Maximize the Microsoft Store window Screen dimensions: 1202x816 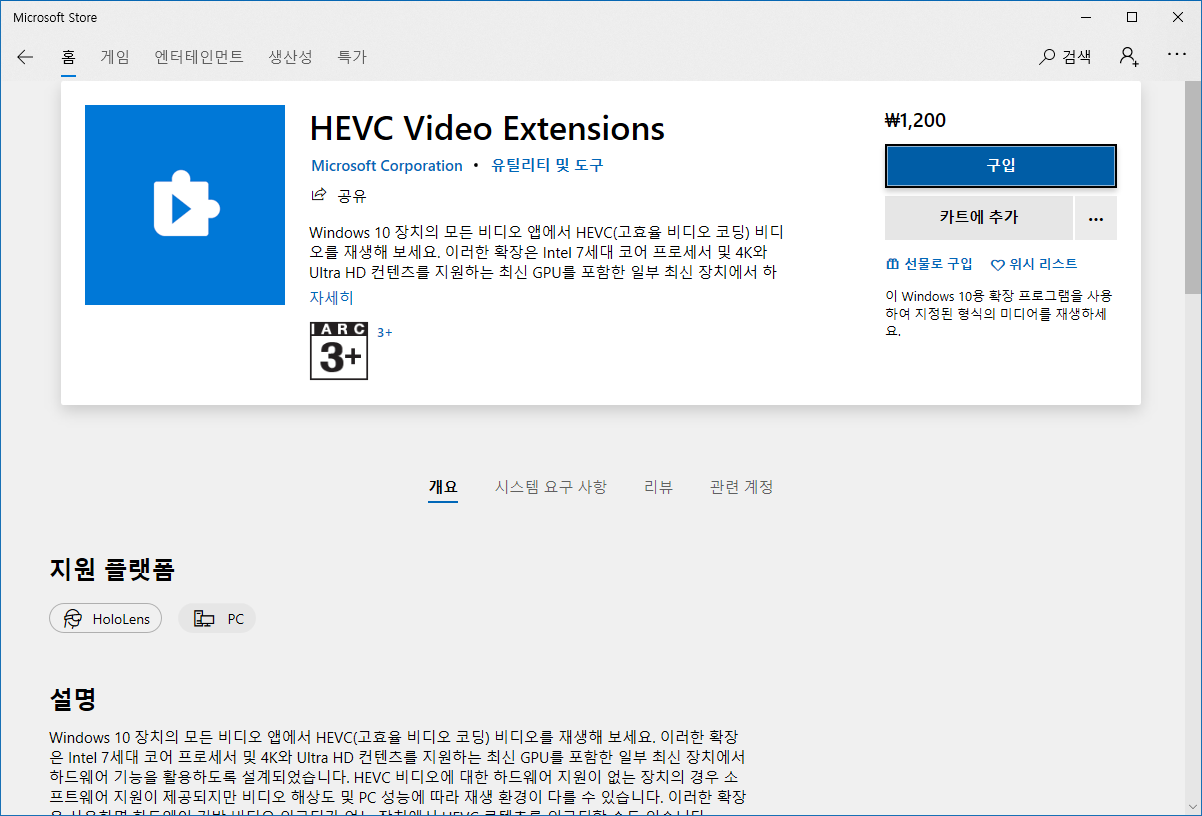click(1132, 17)
